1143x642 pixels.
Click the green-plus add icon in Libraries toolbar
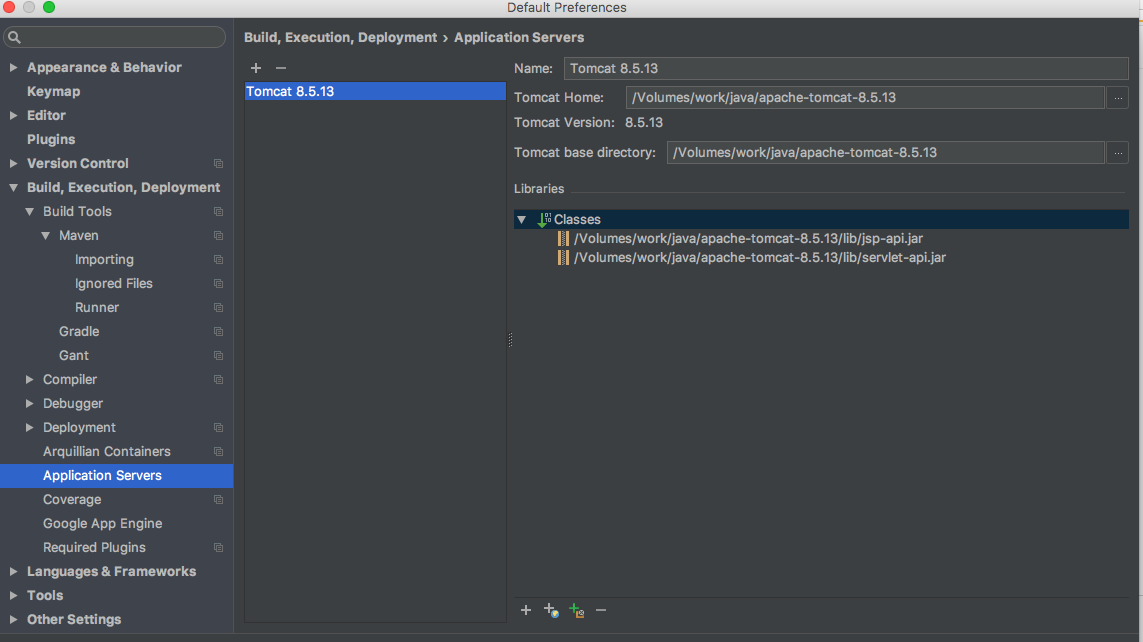tap(577, 611)
